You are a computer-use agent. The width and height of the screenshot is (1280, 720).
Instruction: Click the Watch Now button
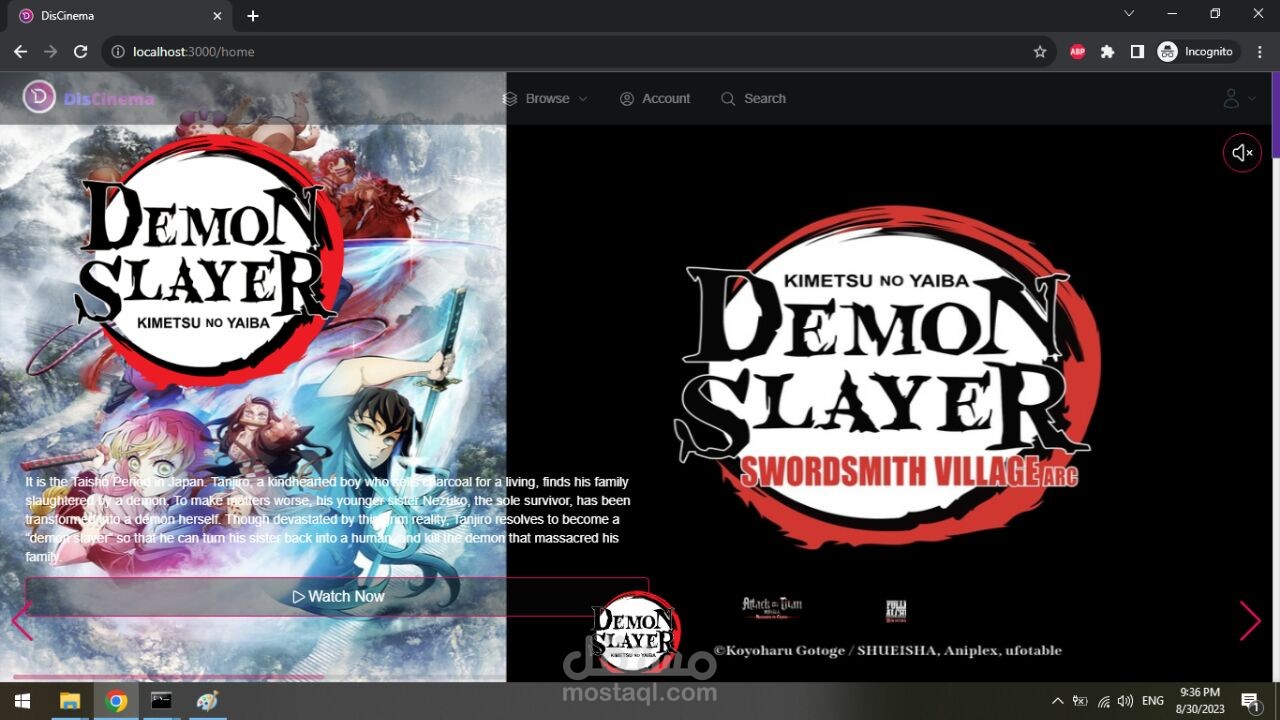tap(337, 597)
